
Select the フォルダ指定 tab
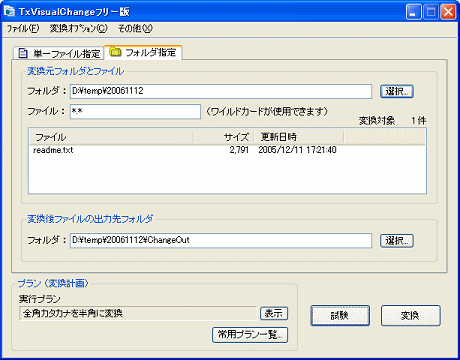tap(143, 52)
